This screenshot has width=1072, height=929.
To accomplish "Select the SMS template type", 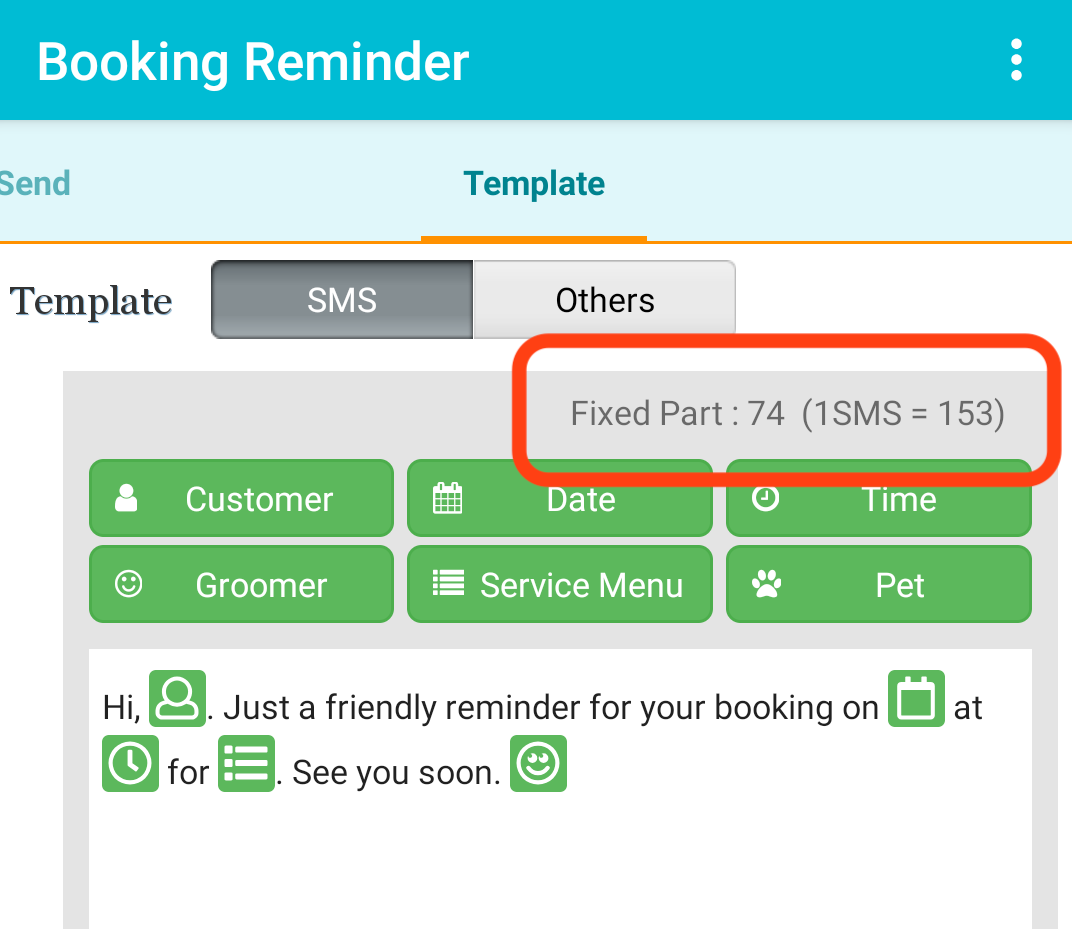I will tap(342, 299).
